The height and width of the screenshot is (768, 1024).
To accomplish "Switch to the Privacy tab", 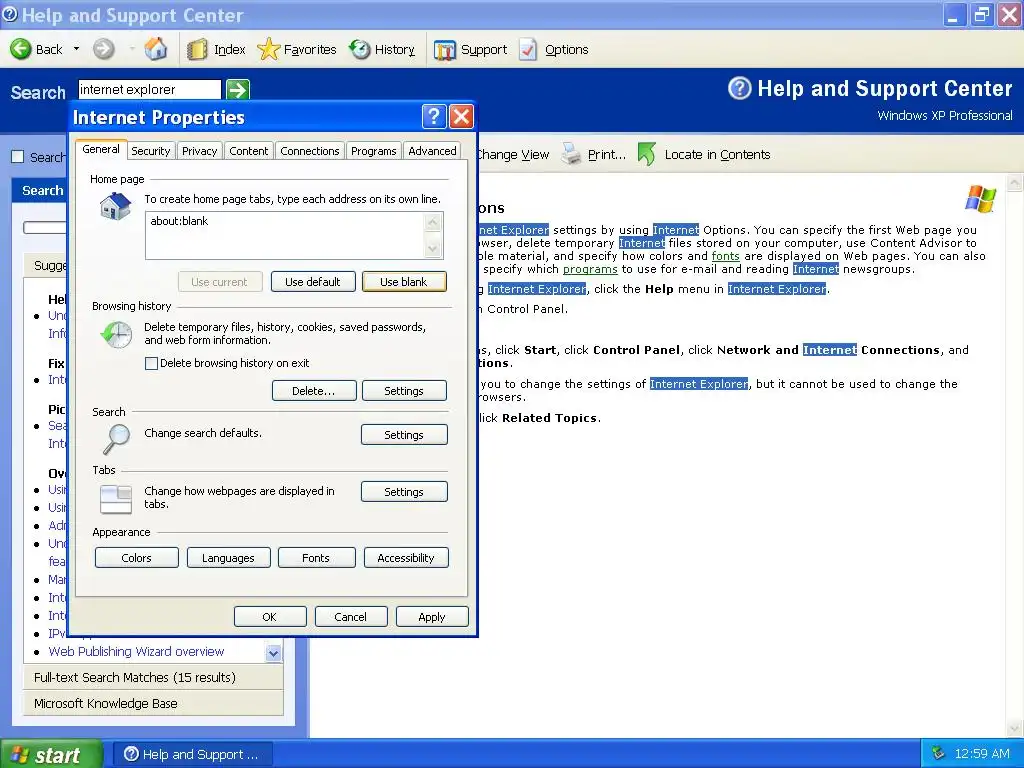I will click(x=199, y=151).
